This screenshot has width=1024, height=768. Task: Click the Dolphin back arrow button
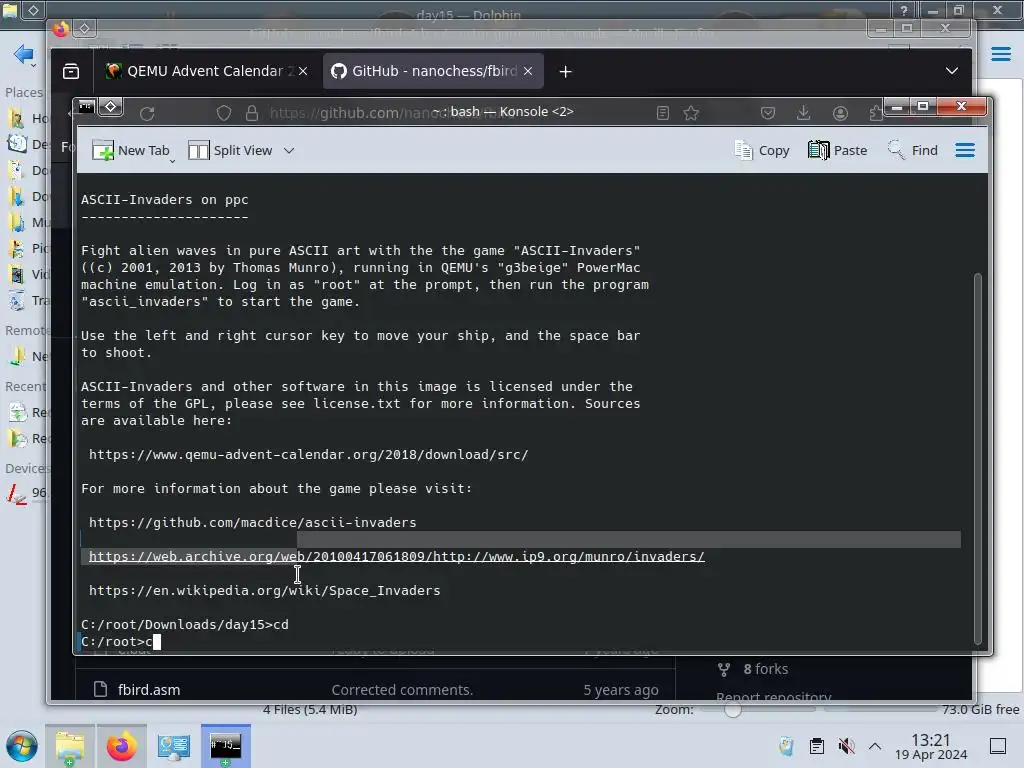point(24,54)
